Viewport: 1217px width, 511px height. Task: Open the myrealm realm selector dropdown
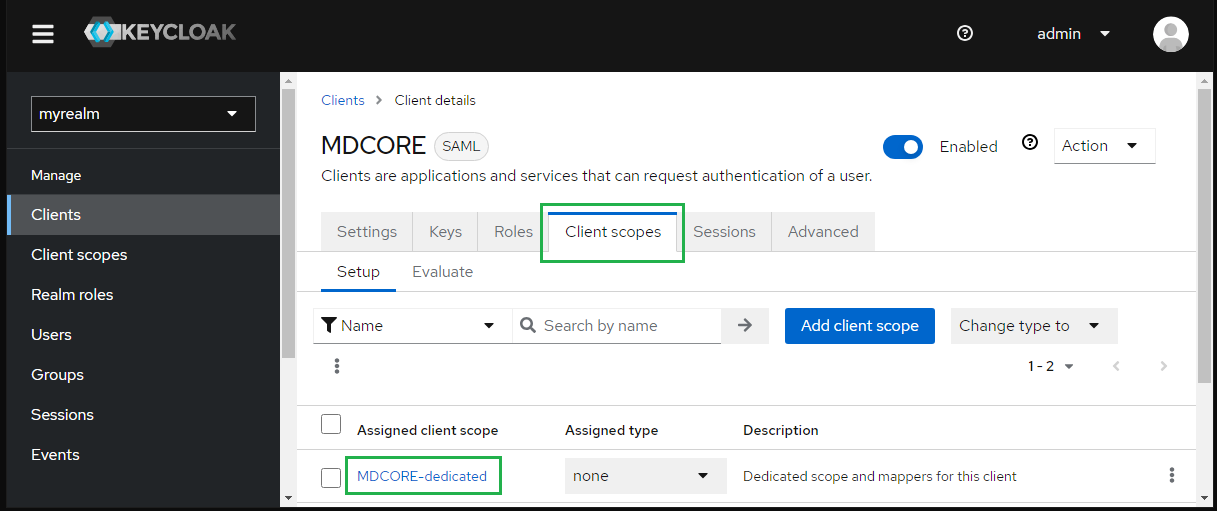(143, 114)
